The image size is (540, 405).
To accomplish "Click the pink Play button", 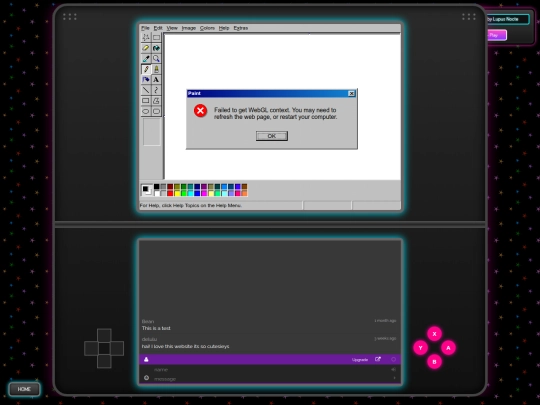I will (496, 35).
